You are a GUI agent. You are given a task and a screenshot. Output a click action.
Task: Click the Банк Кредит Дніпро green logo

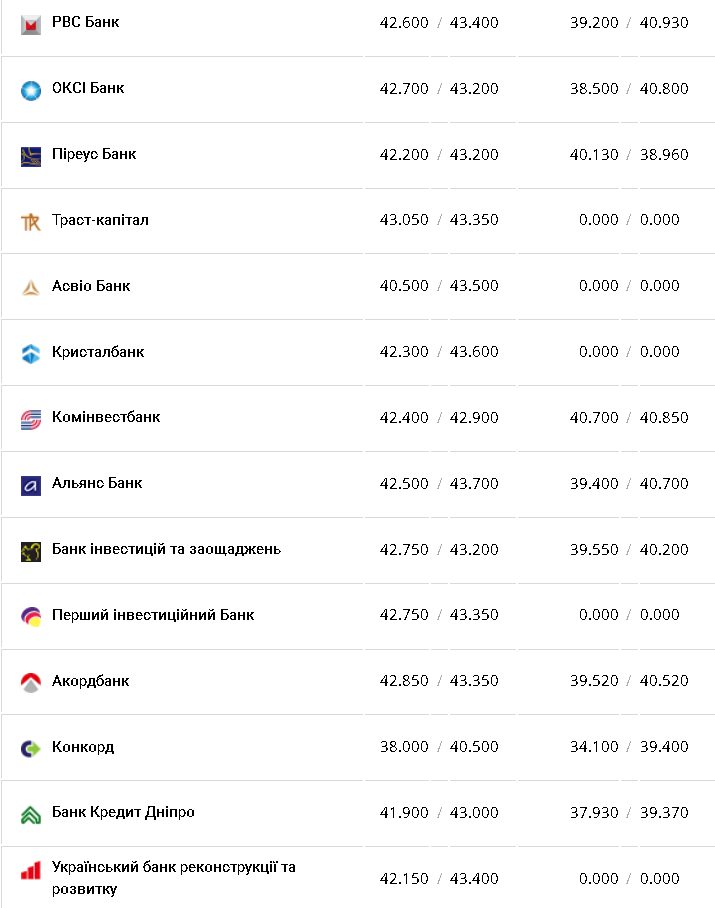(31, 815)
